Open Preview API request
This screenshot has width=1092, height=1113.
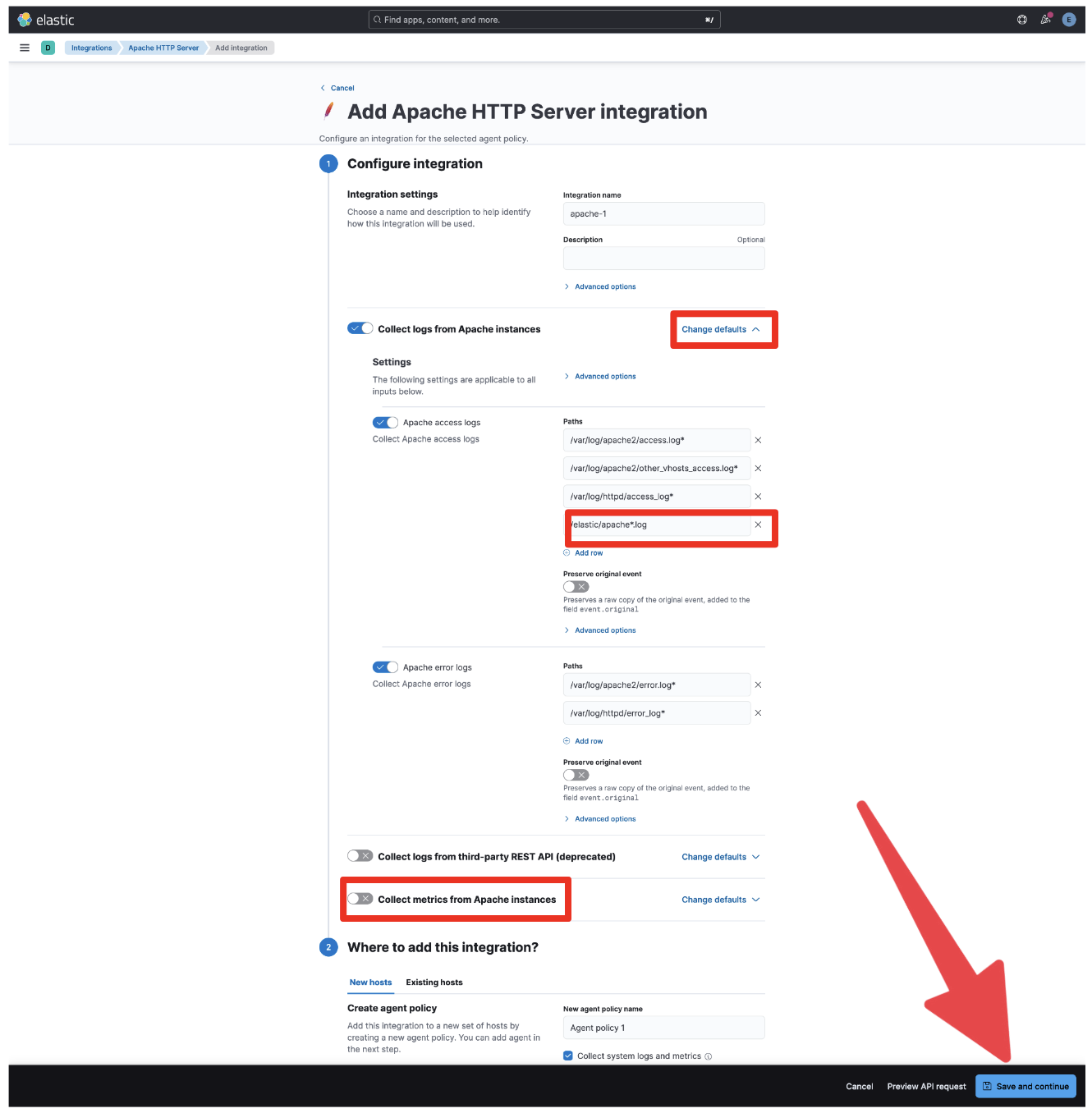(x=926, y=1087)
